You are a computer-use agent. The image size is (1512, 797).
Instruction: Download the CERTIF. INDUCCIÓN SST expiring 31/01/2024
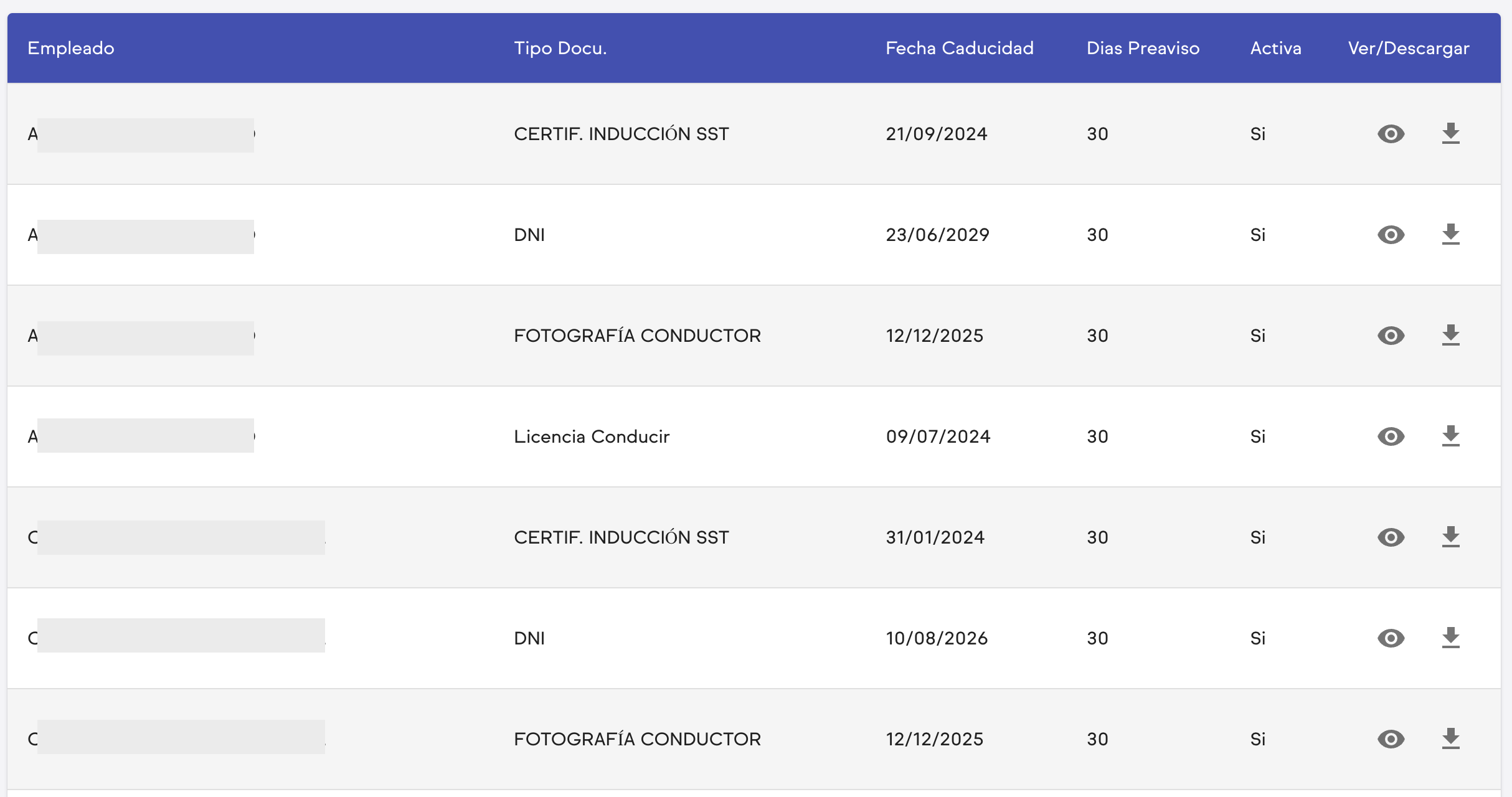tap(1450, 537)
